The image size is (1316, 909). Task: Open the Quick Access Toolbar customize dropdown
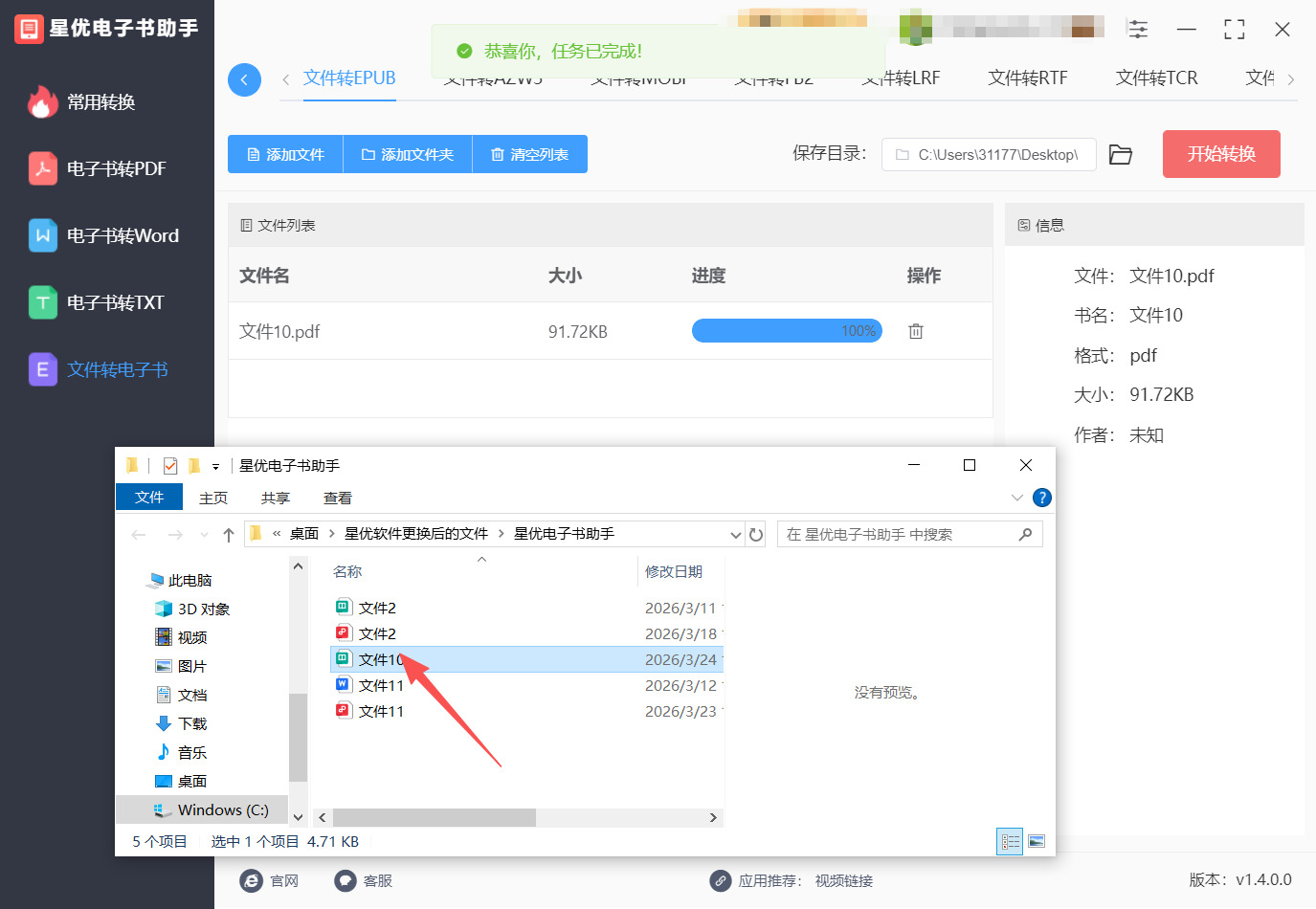coord(216,467)
